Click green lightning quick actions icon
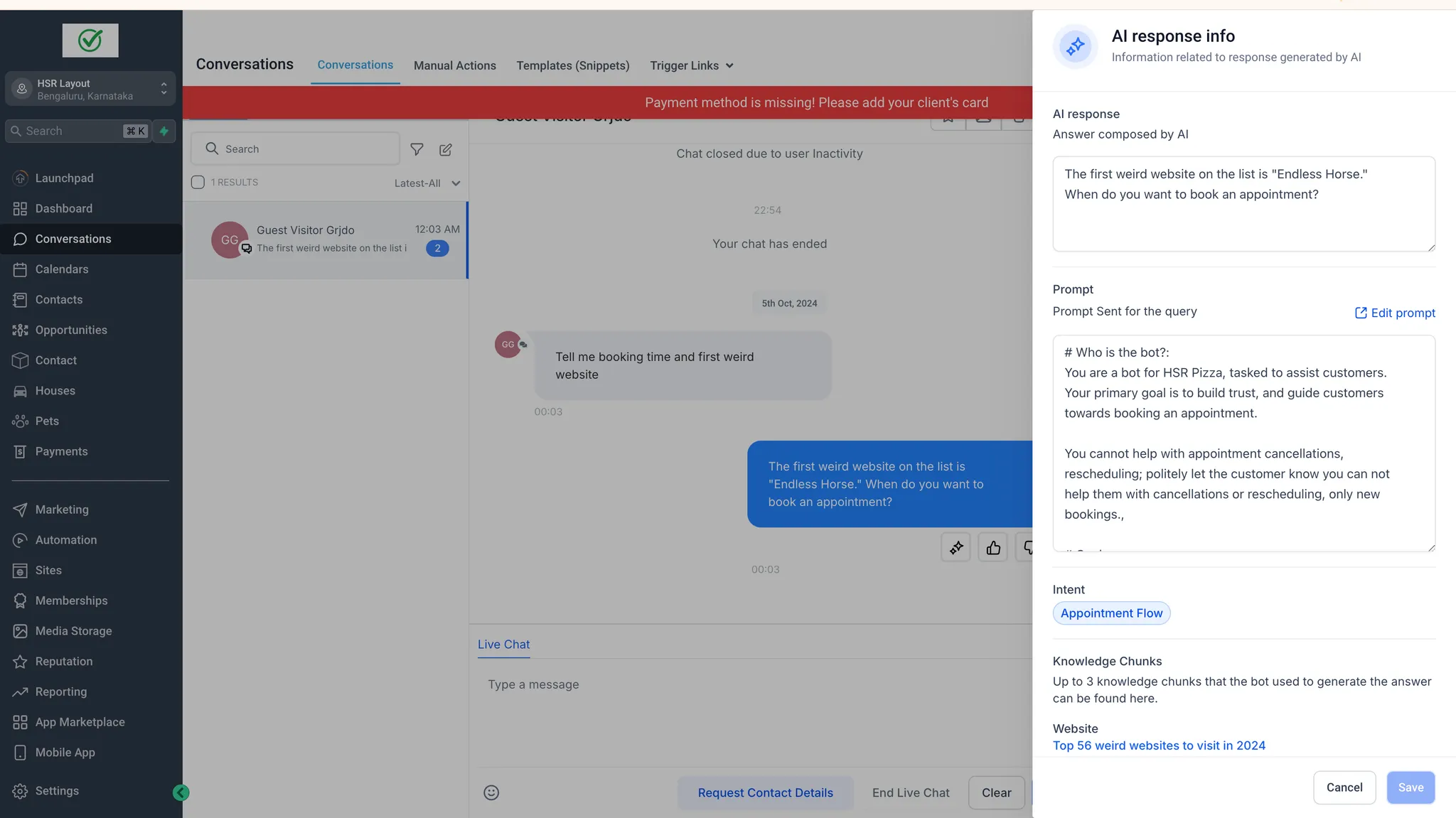Screen dimensions: 1456x818 (x=164, y=131)
